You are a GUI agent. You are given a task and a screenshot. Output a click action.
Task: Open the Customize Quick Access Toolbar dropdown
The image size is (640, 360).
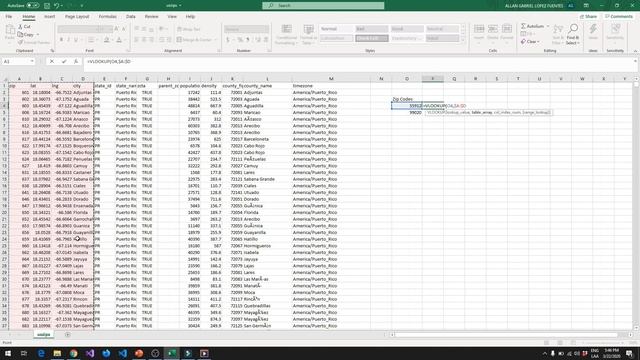coord(82,6)
